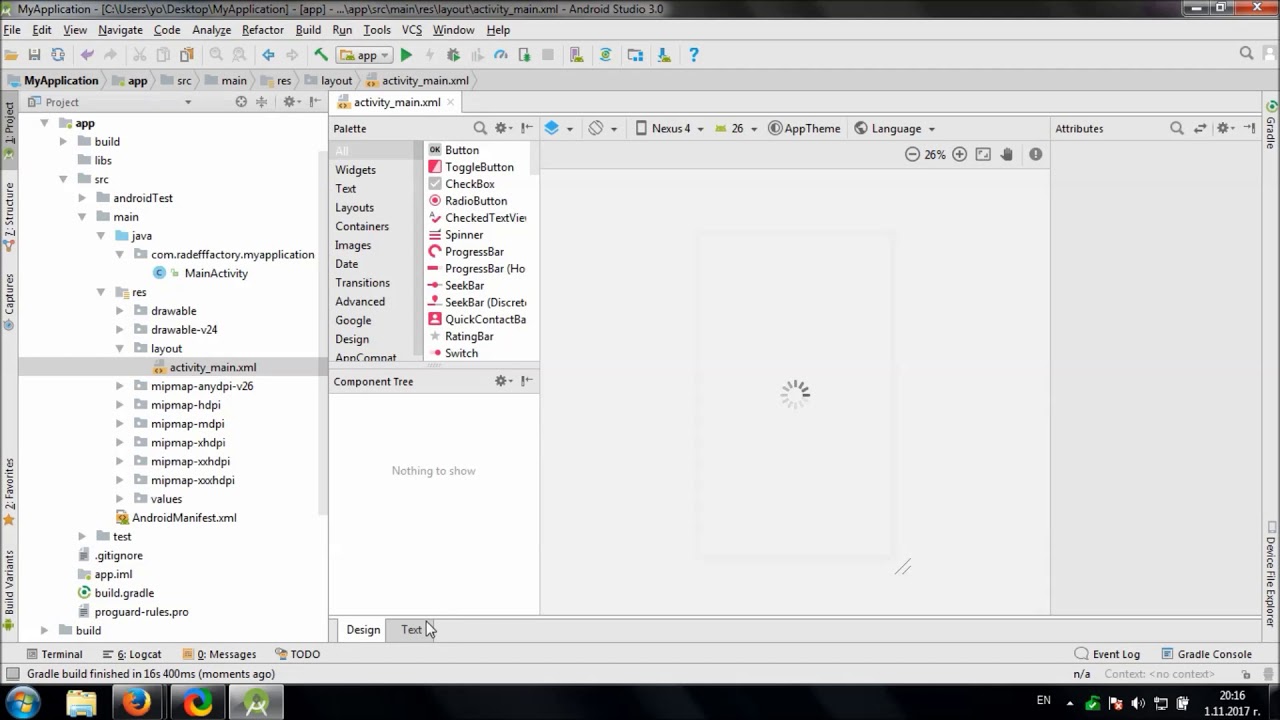Expand the drawable folder in tree
Screen dimensions: 1280x720
(119, 311)
